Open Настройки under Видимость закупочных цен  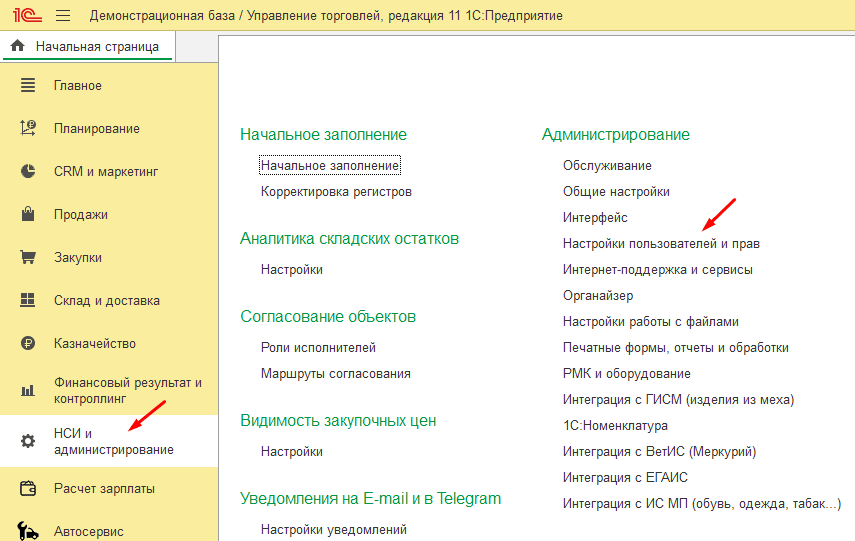292,452
